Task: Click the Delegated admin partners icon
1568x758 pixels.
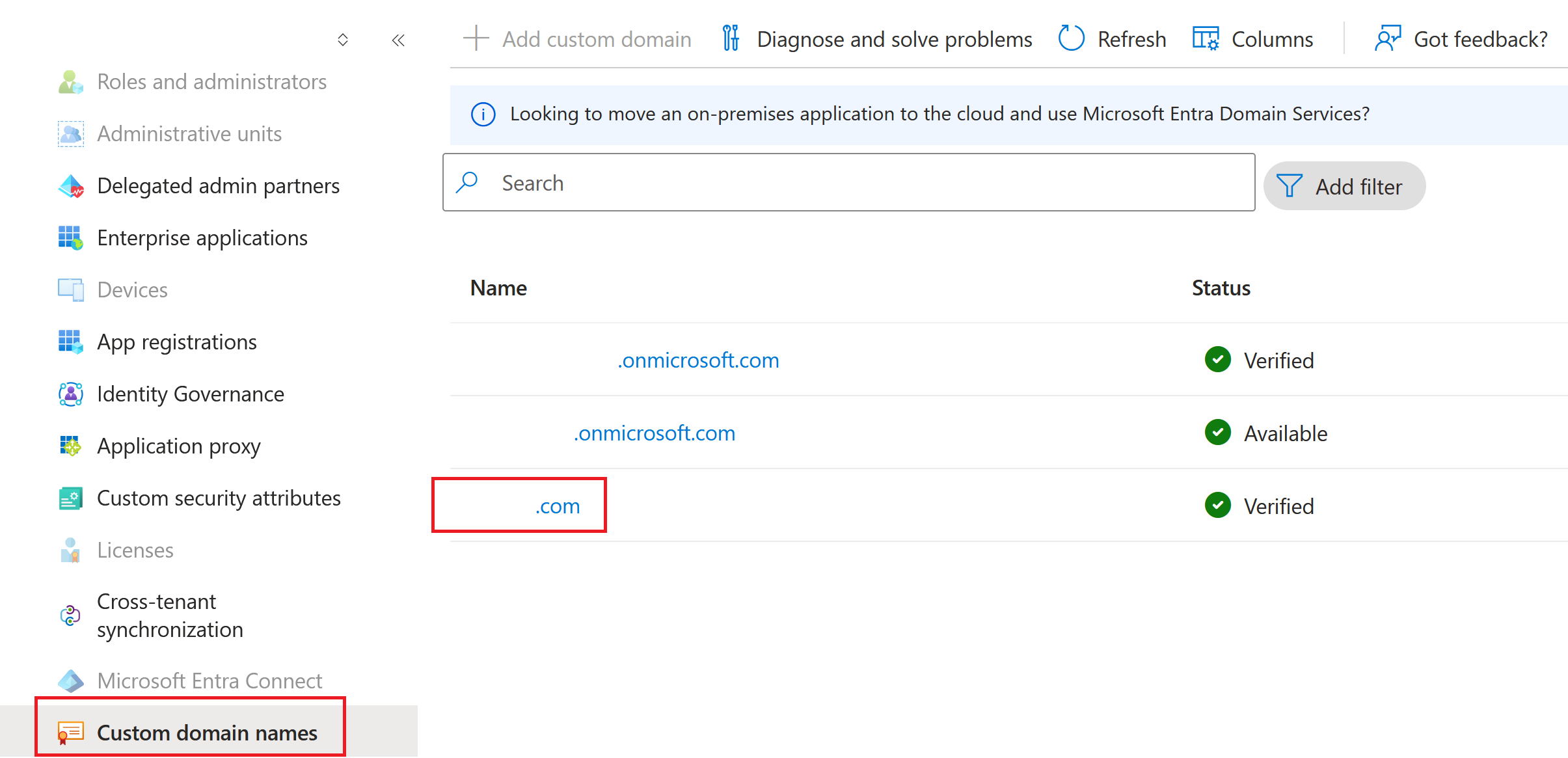Action: coord(70,186)
